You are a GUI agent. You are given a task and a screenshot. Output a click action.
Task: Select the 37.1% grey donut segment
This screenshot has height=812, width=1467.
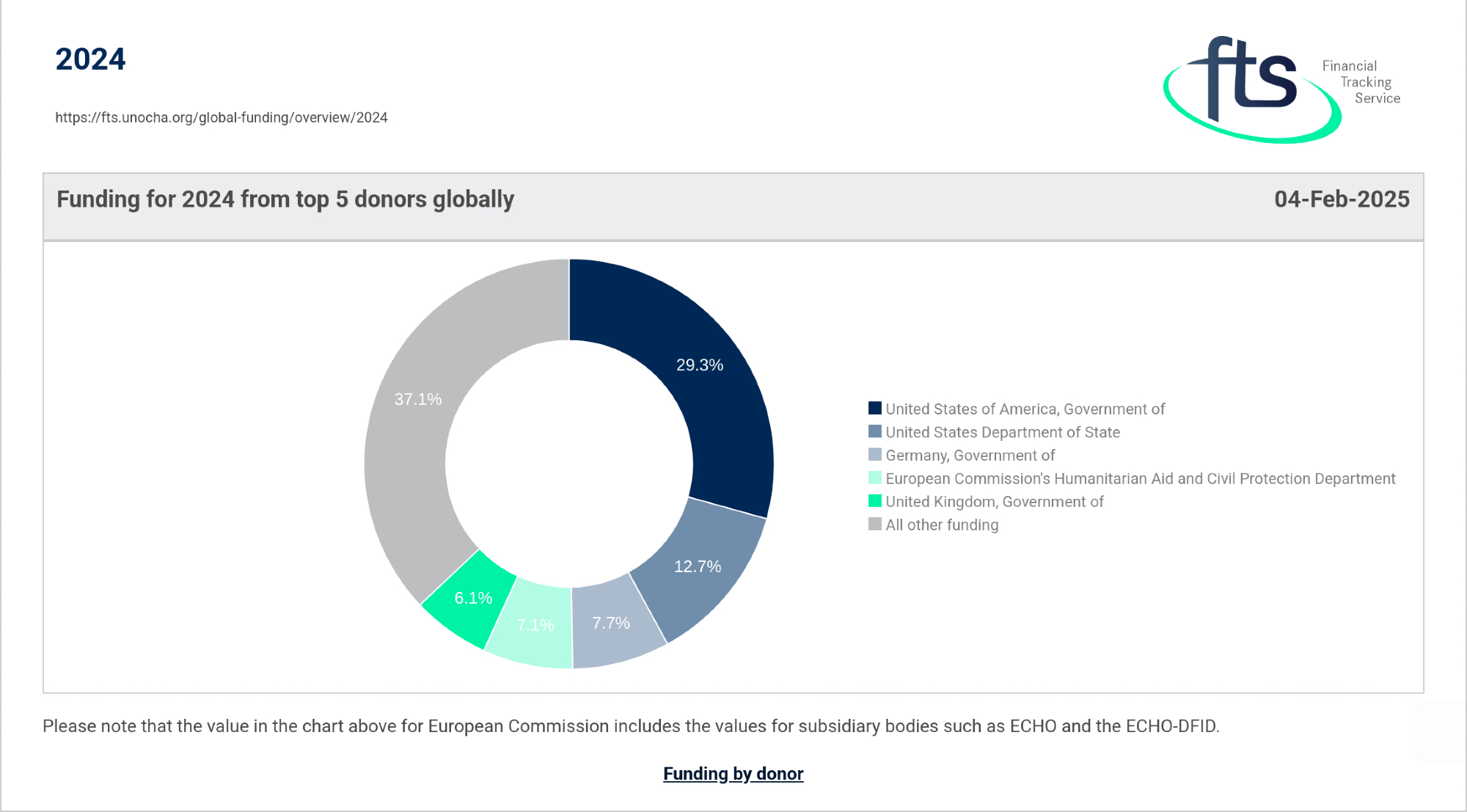click(x=417, y=400)
